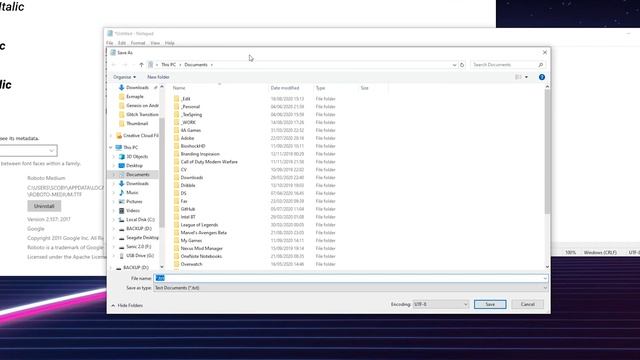Click the _Edit folder icon
Viewport: 640px width, 360px height.
click(x=176, y=99)
